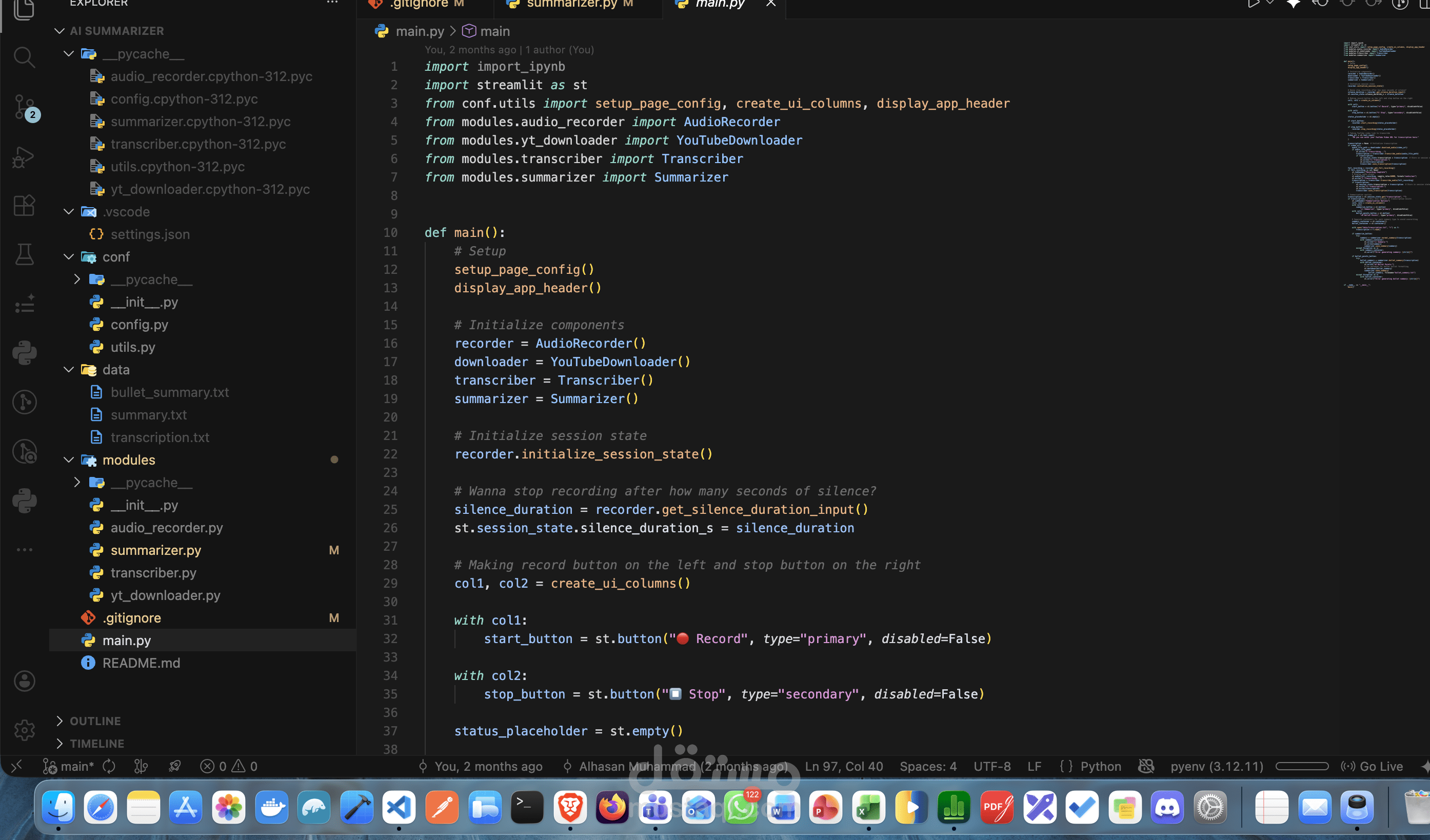The image size is (1430, 840).
Task: Open the Extensions view
Action: click(24, 205)
